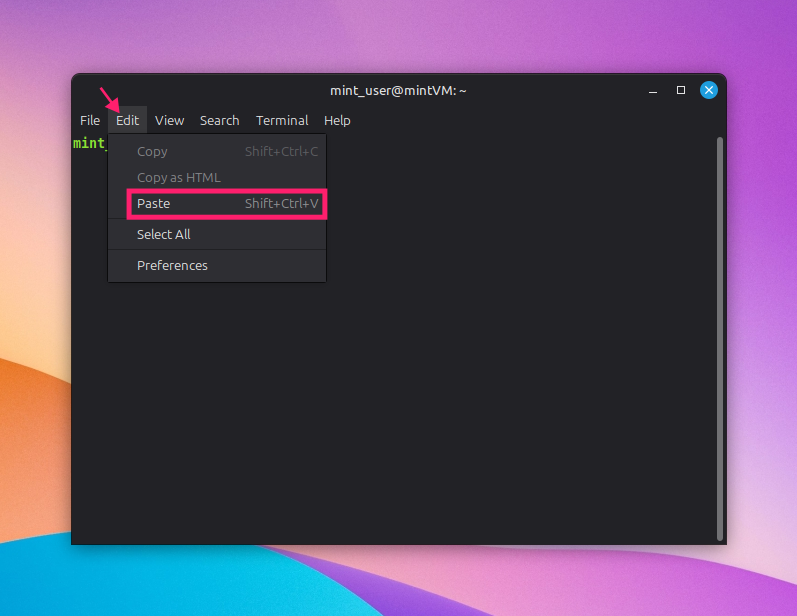This screenshot has height=616, width=797.
Task: Click Select All in Edit menu
Action: click(x=217, y=234)
